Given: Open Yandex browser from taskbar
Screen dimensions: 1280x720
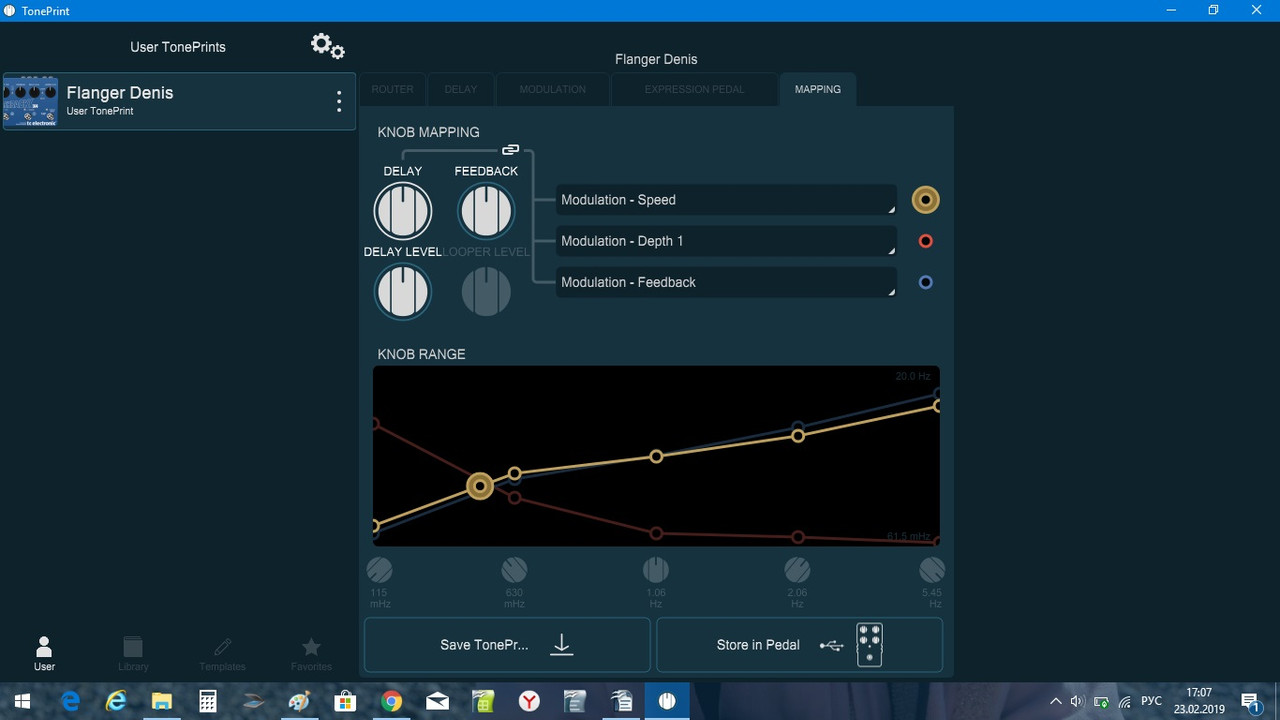Looking at the screenshot, I should pos(529,701).
